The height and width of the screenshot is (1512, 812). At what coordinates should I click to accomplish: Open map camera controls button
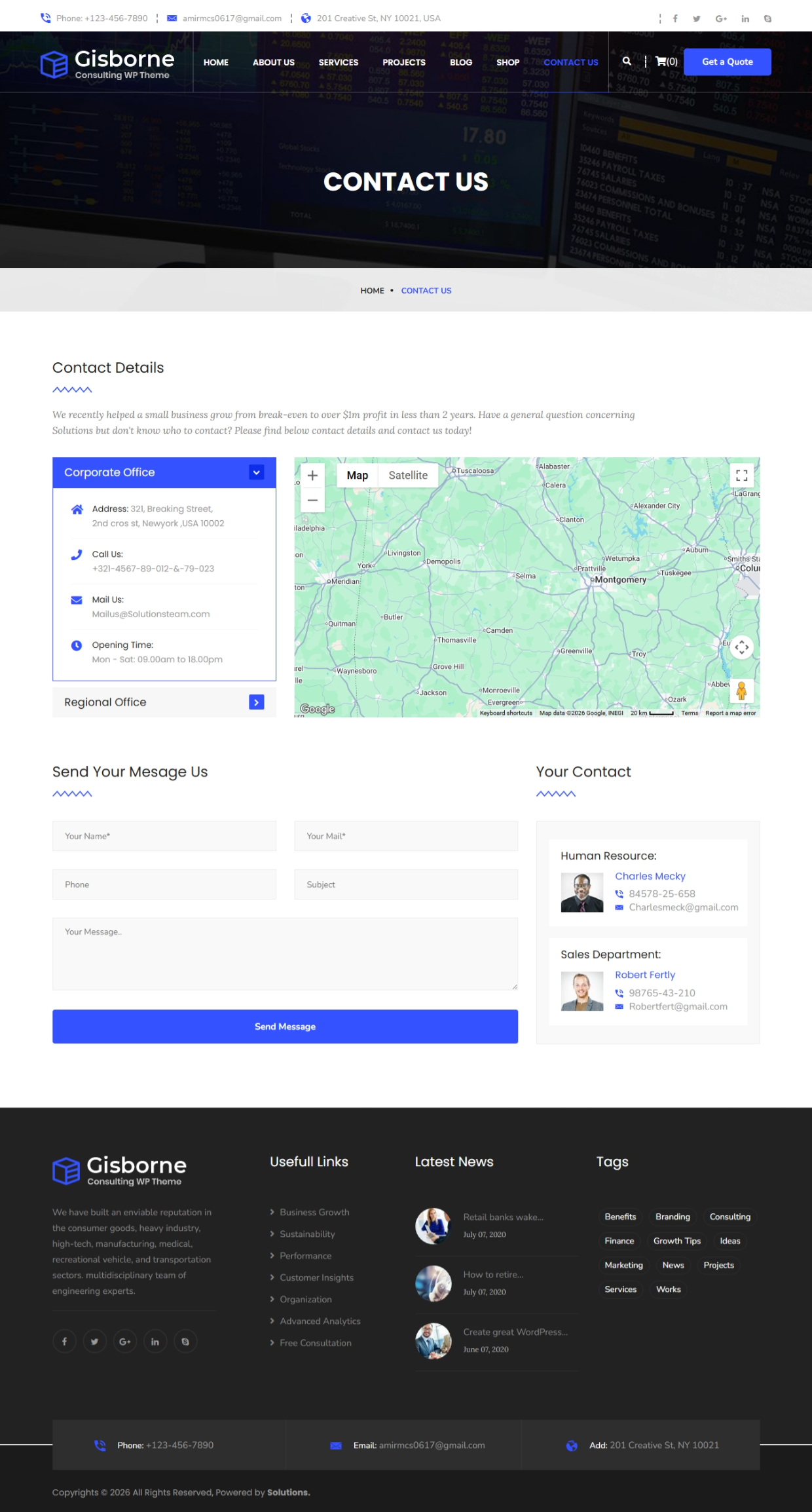pos(741,647)
